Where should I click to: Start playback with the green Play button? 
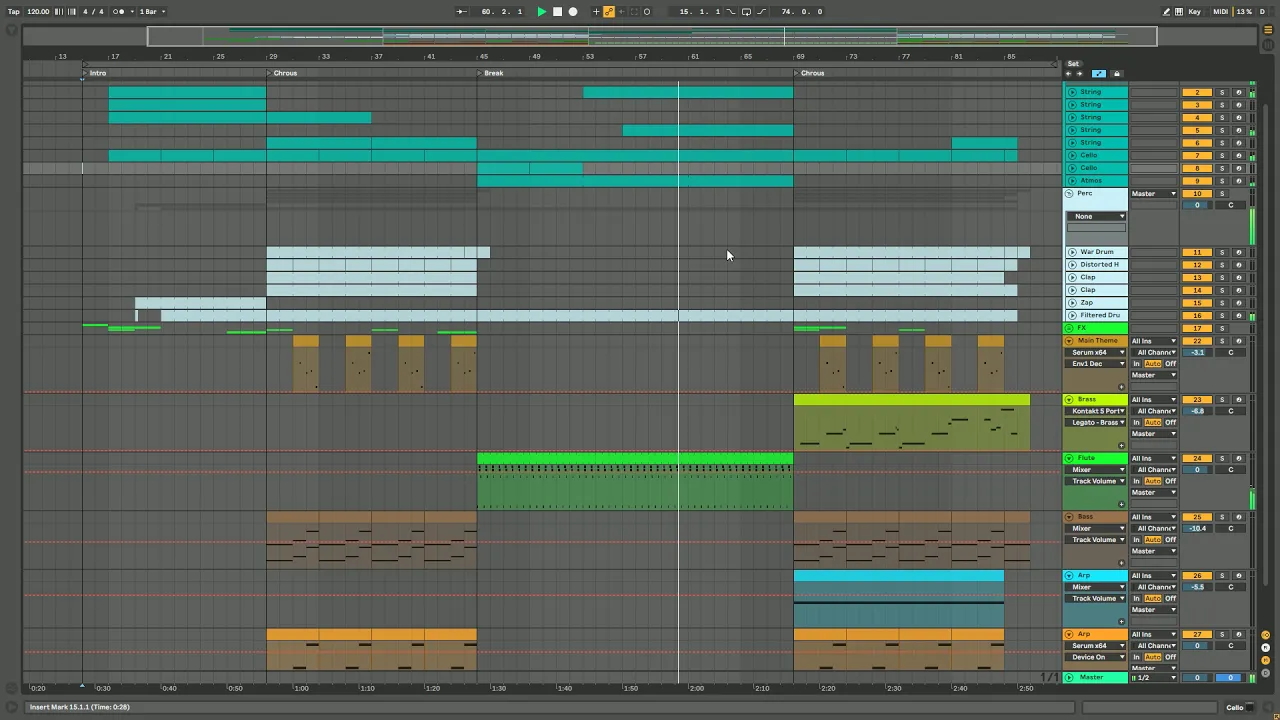point(542,11)
